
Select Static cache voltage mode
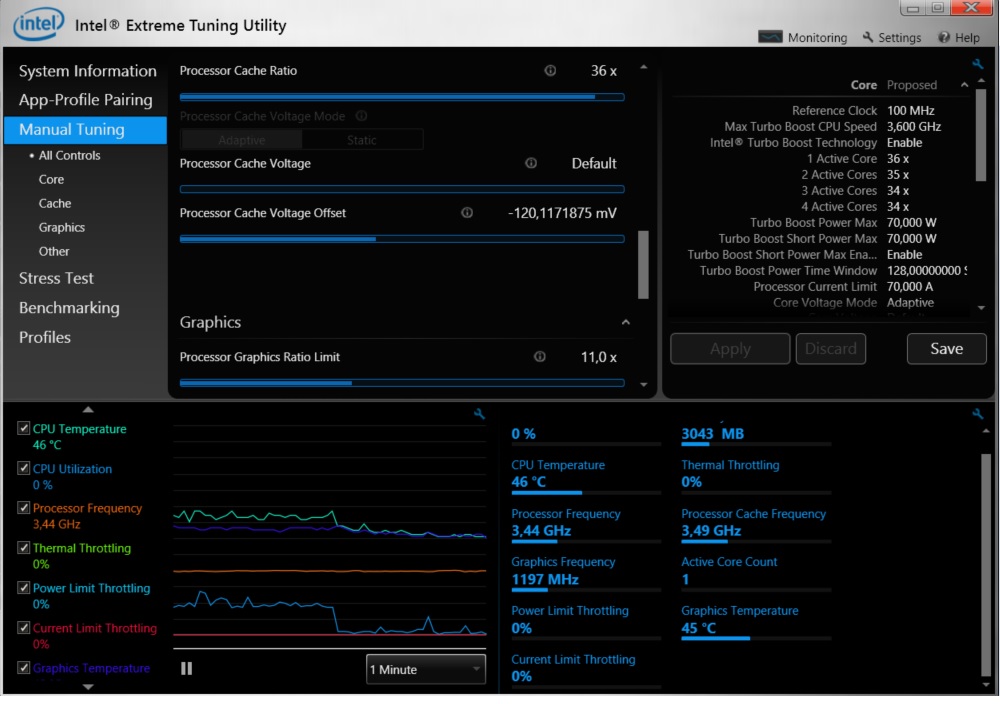coord(362,140)
